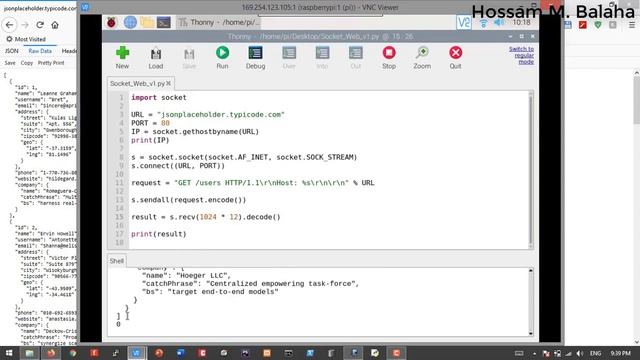This screenshot has height=360, width=640.
Task: Open the terminal icon on Pi panel
Action: pyautogui.click(x=164, y=22)
